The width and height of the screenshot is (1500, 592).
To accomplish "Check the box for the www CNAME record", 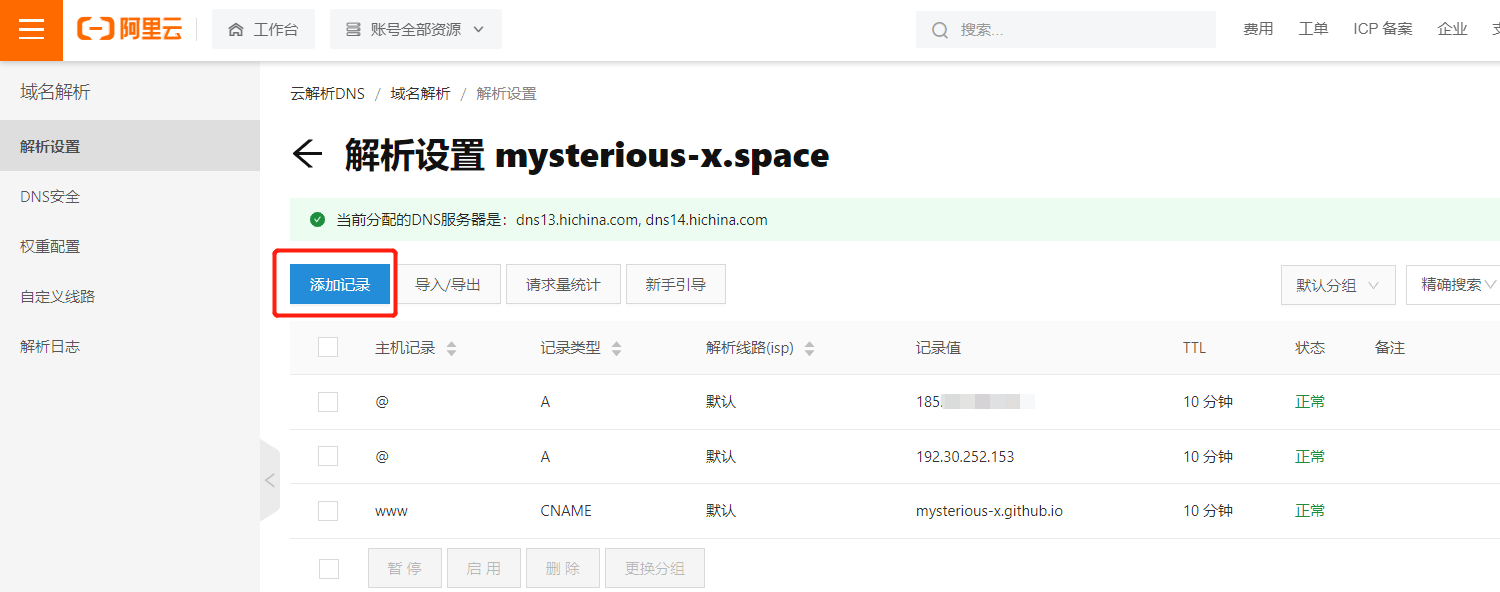I will [x=328, y=511].
